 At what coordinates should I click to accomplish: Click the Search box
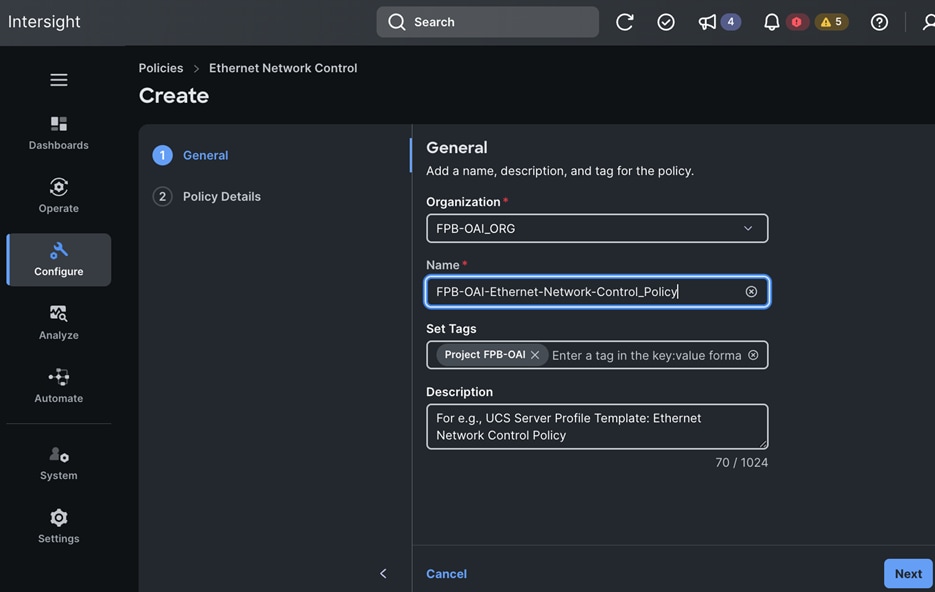487,22
